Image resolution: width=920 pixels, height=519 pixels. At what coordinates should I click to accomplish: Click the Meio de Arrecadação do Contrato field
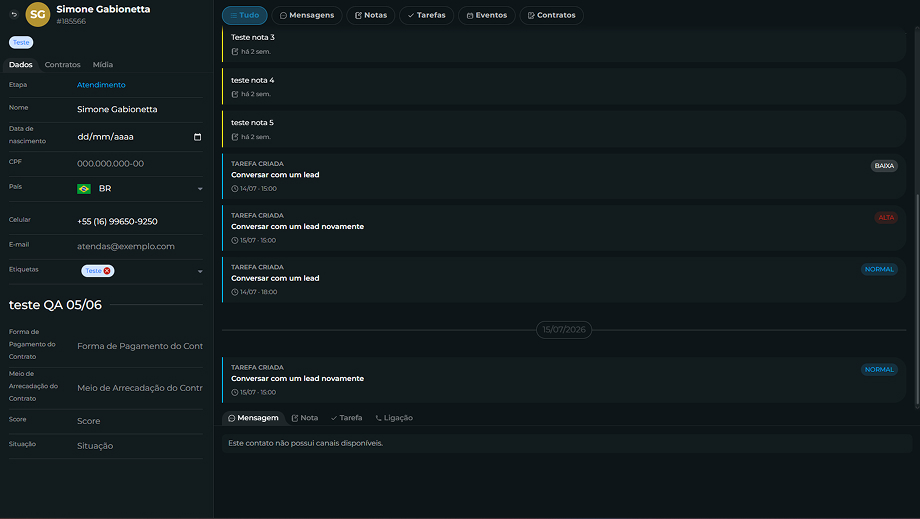[140, 388]
